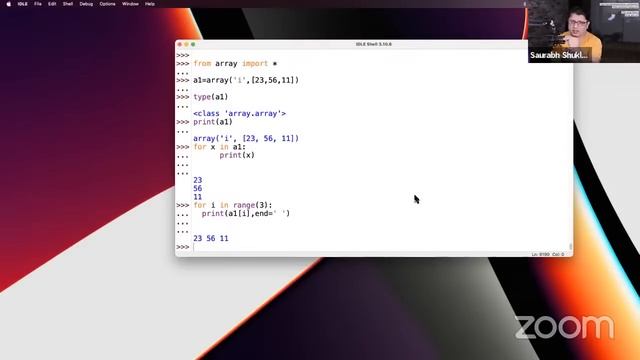Click the output value 56 on its own line
The image size is (640, 360).
pyautogui.click(x=198, y=188)
